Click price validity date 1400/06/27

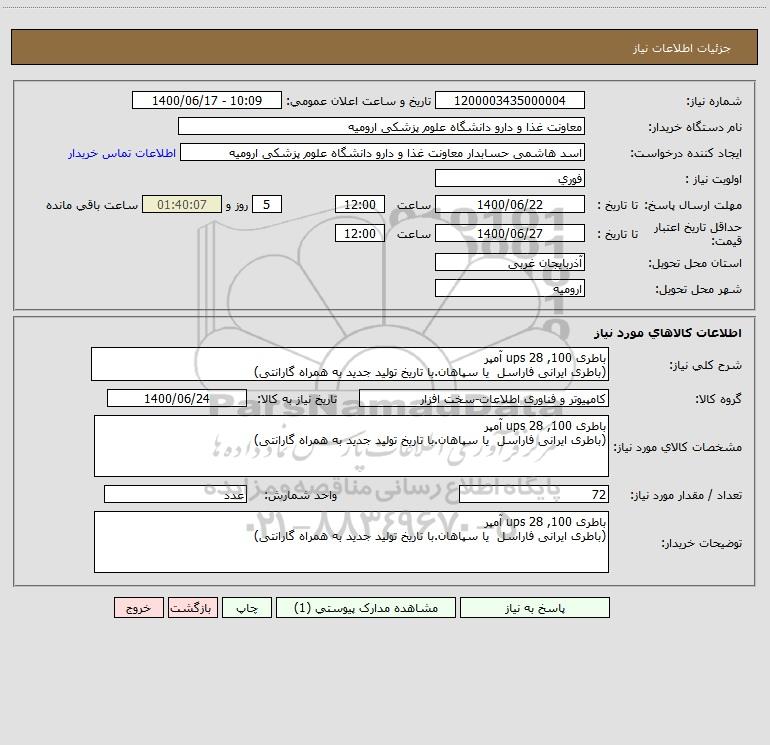pyautogui.click(x=510, y=233)
